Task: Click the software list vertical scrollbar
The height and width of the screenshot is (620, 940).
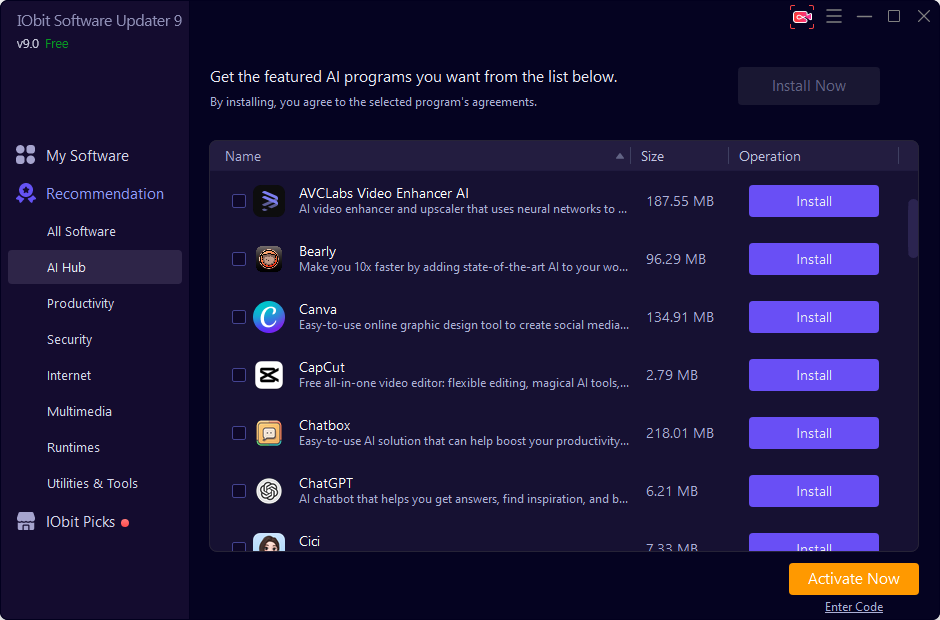Action: (913, 228)
